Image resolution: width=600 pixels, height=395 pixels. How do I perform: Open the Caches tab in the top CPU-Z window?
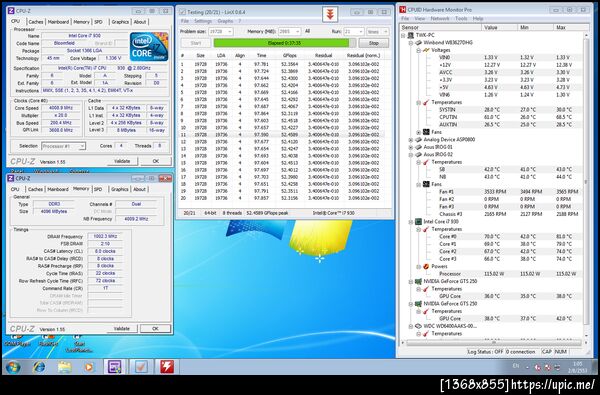pyautogui.click(x=36, y=22)
